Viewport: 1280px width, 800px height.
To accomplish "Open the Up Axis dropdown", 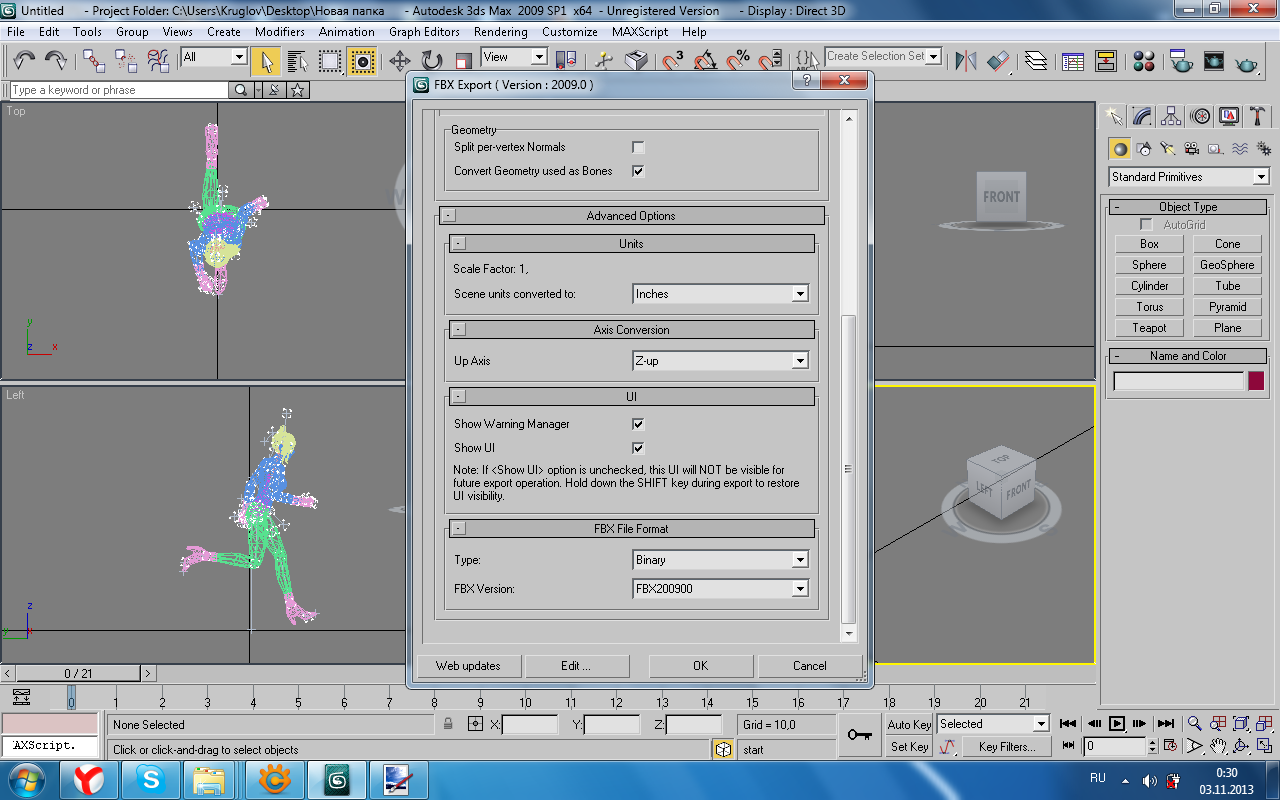I will click(720, 361).
